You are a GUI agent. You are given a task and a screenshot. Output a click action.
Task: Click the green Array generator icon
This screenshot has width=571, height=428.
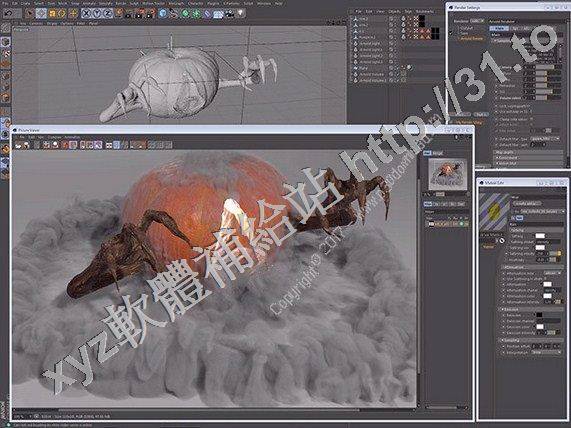(197, 14)
